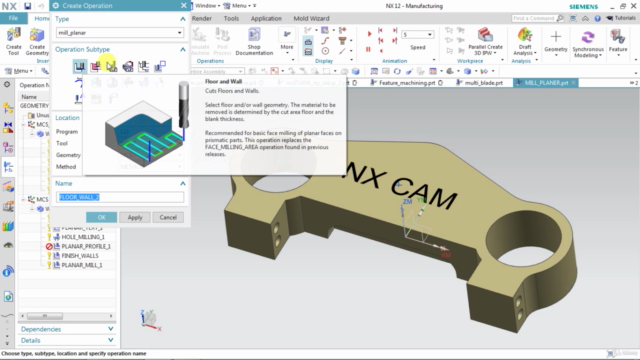Click OK in Create Operation dialog
This screenshot has width=640, height=360.
102,217
